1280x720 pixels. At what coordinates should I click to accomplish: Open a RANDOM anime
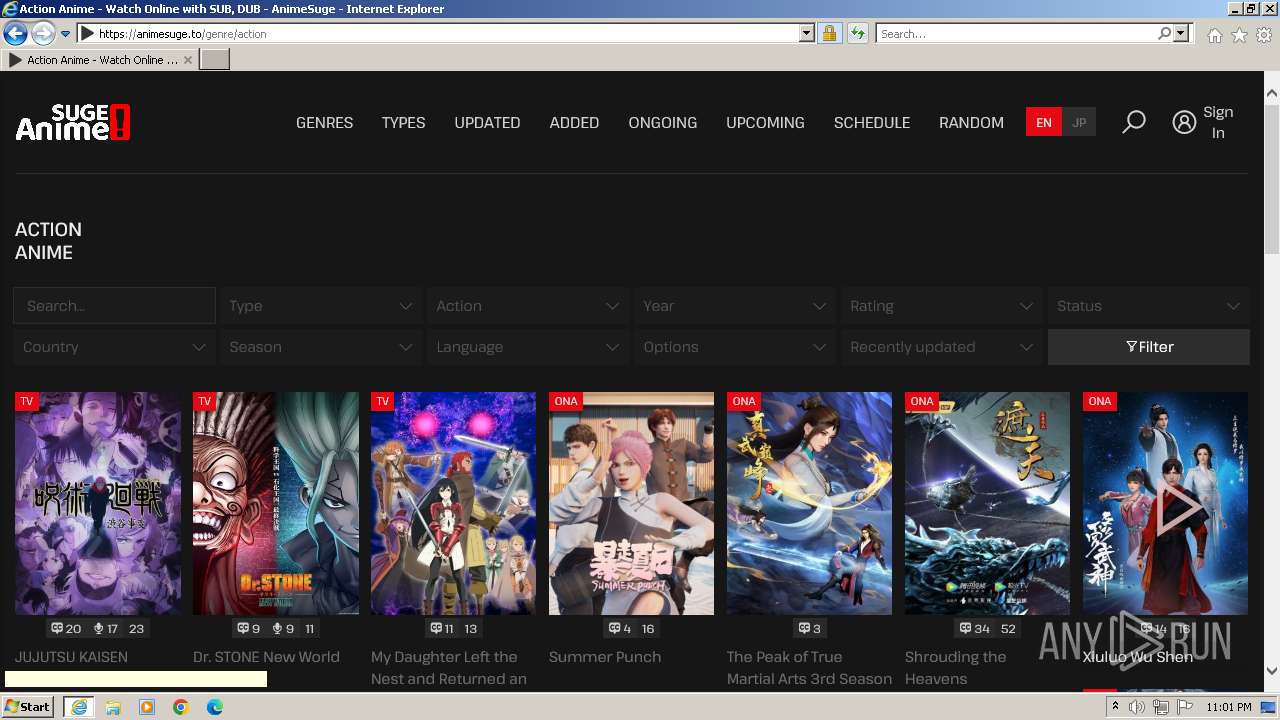pyautogui.click(x=971, y=123)
